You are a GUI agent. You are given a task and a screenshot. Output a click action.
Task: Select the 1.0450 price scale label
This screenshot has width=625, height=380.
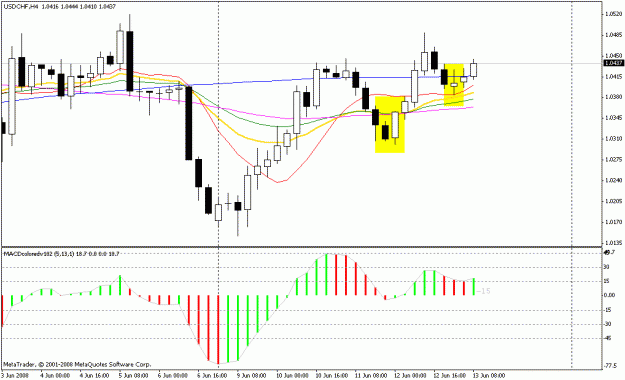(613, 56)
